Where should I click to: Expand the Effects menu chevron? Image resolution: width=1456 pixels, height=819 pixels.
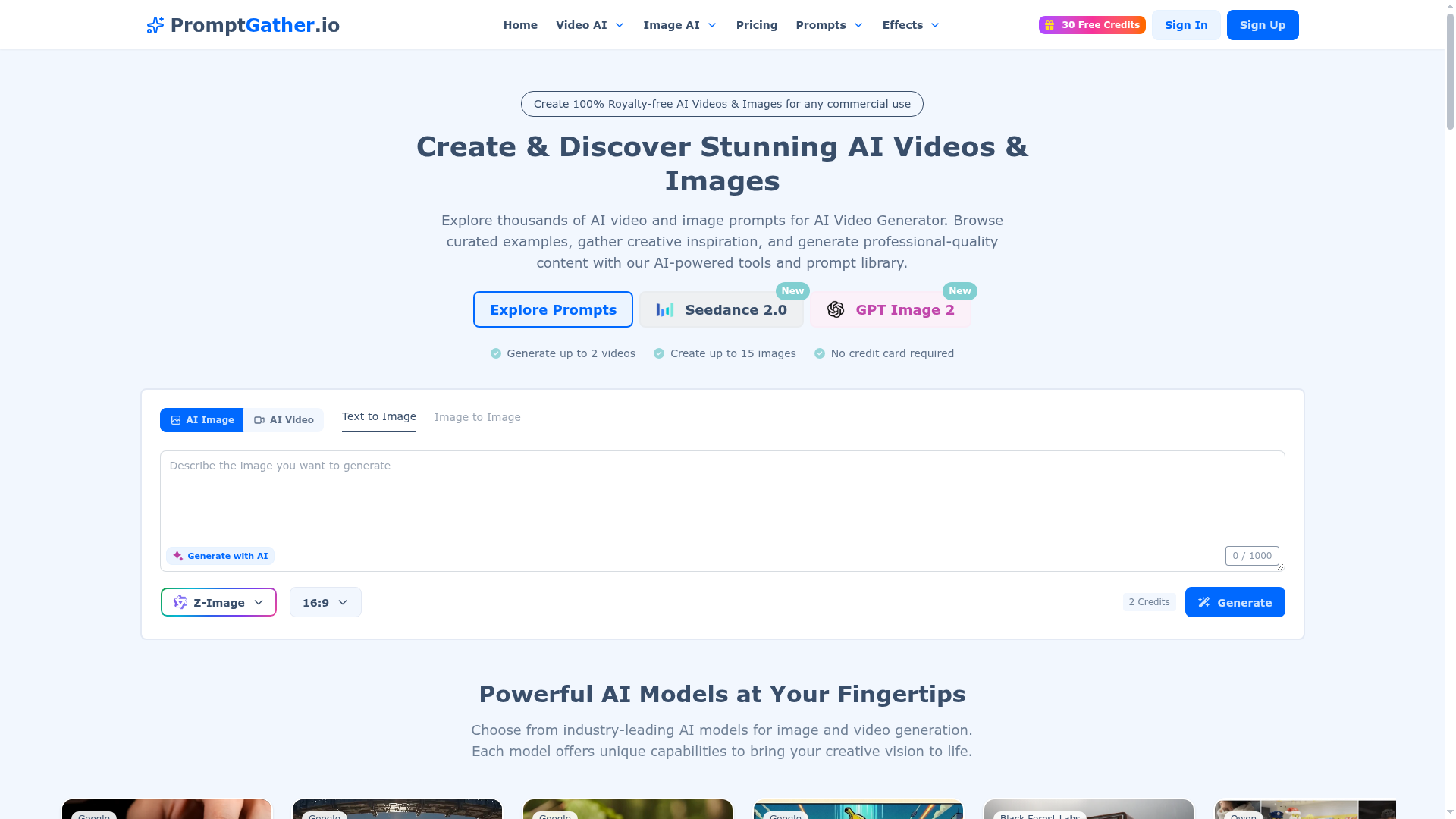tap(935, 25)
